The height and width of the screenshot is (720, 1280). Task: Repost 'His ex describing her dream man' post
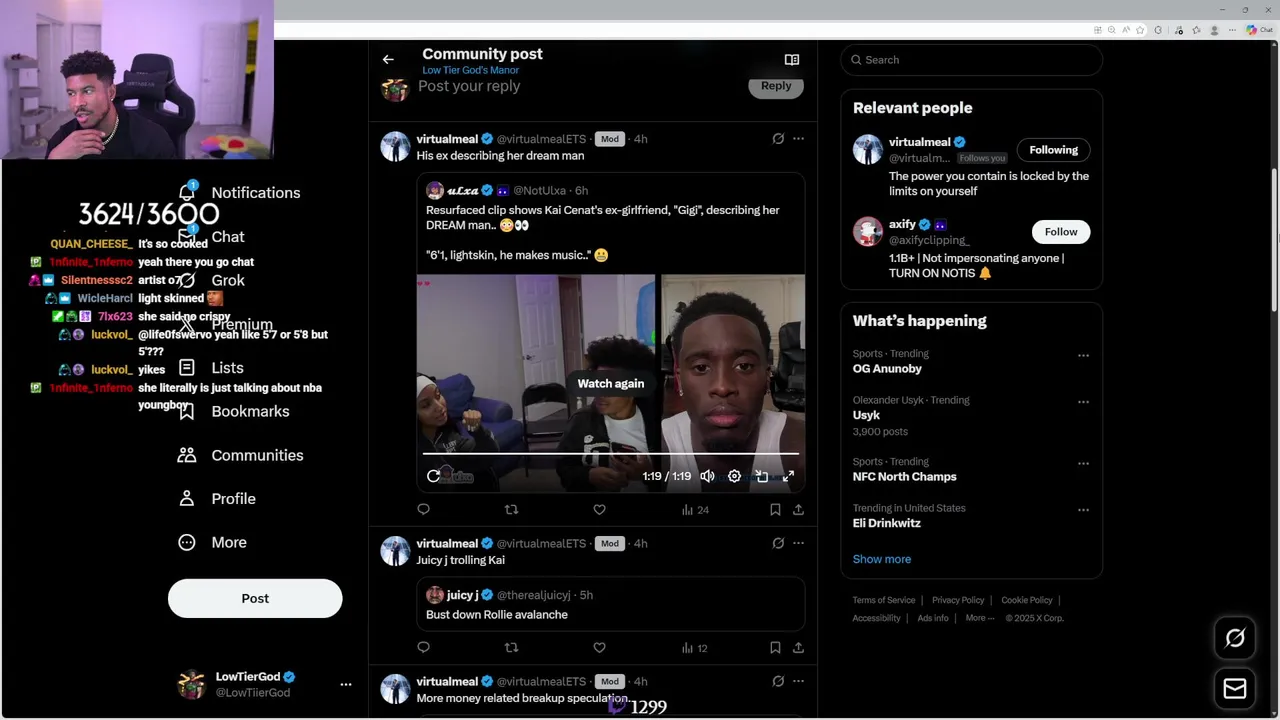[511, 510]
